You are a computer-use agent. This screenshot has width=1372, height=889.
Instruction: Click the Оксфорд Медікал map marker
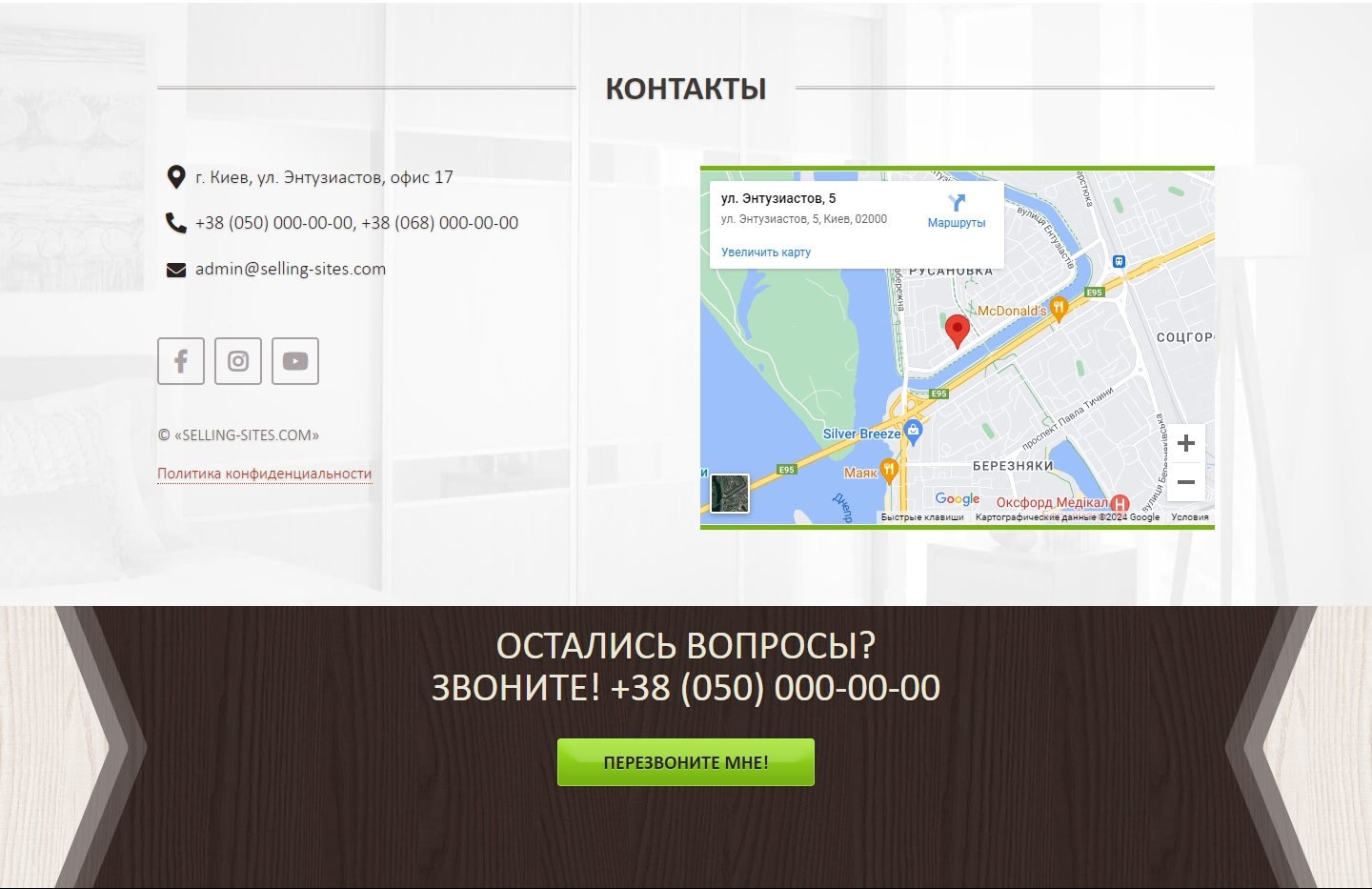pyautogui.click(x=1120, y=503)
